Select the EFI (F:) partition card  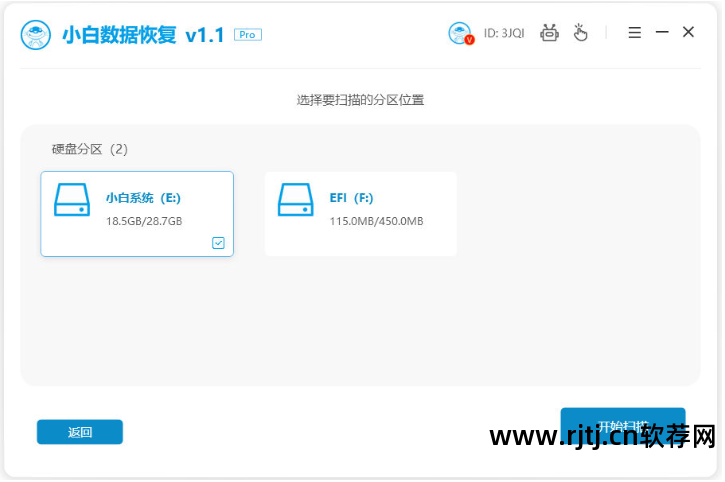point(361,214)
